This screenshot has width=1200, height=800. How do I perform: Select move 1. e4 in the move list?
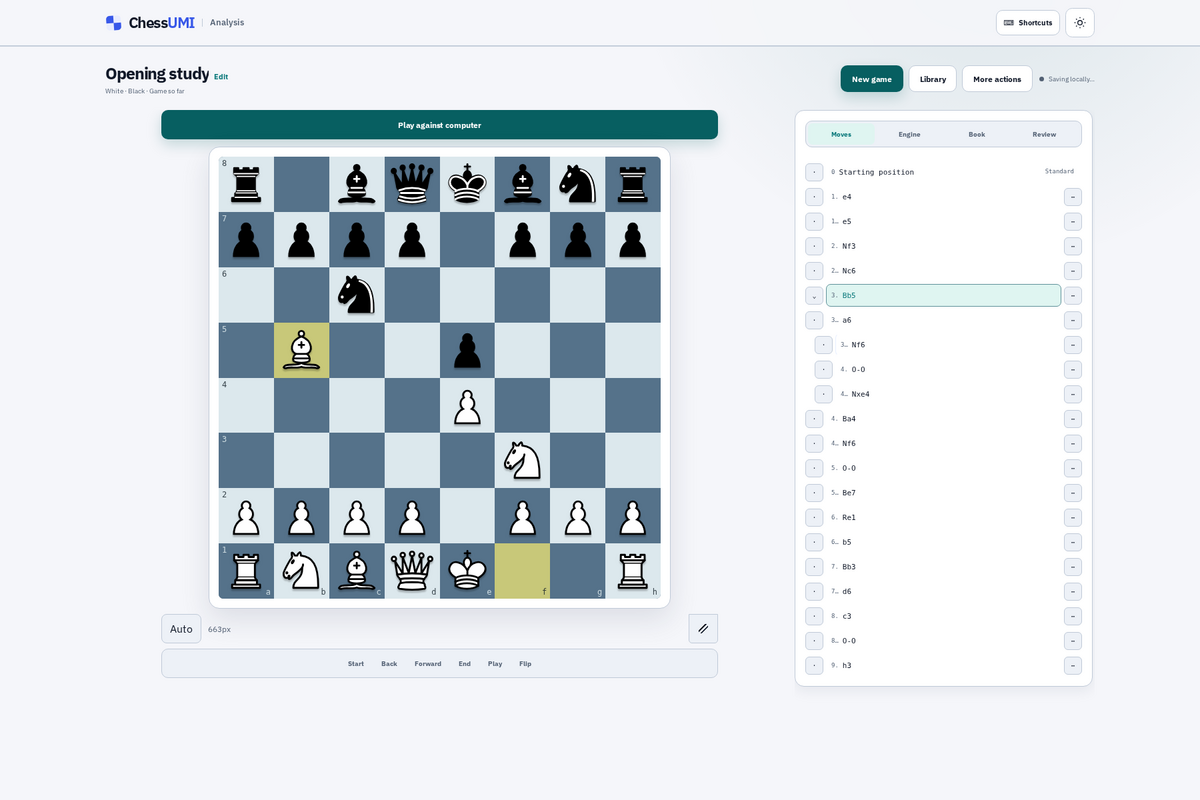click(x=943, y=197)
